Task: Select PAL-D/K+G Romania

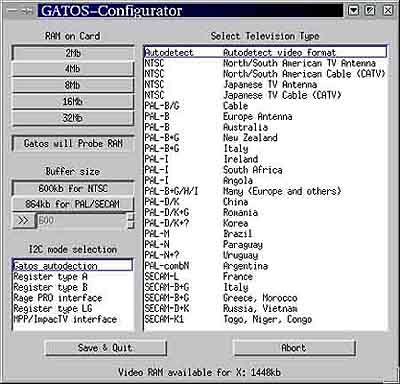Action: click(x=266, y=212)
